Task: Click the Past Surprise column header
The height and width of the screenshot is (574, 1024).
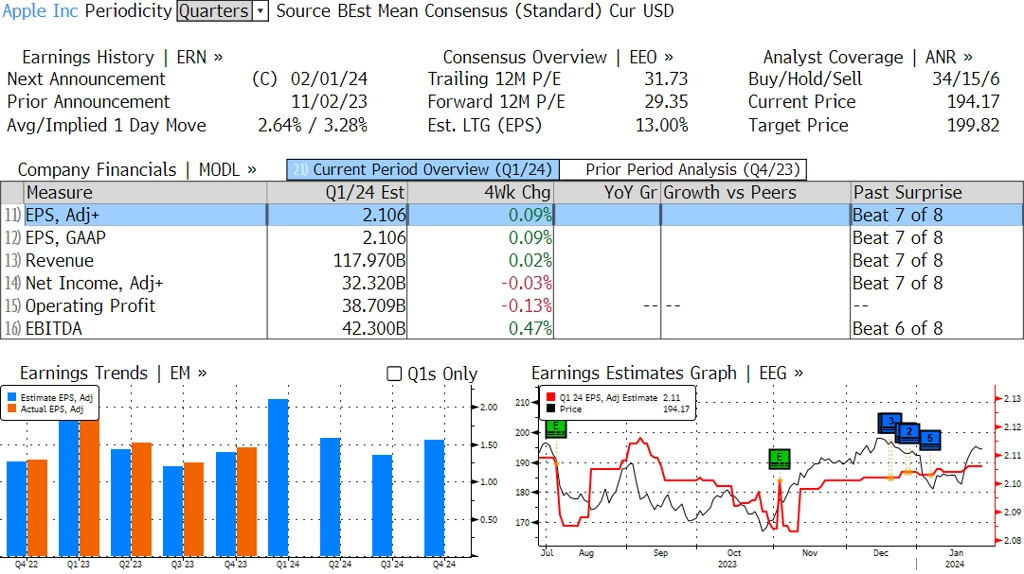Action: 937,193
